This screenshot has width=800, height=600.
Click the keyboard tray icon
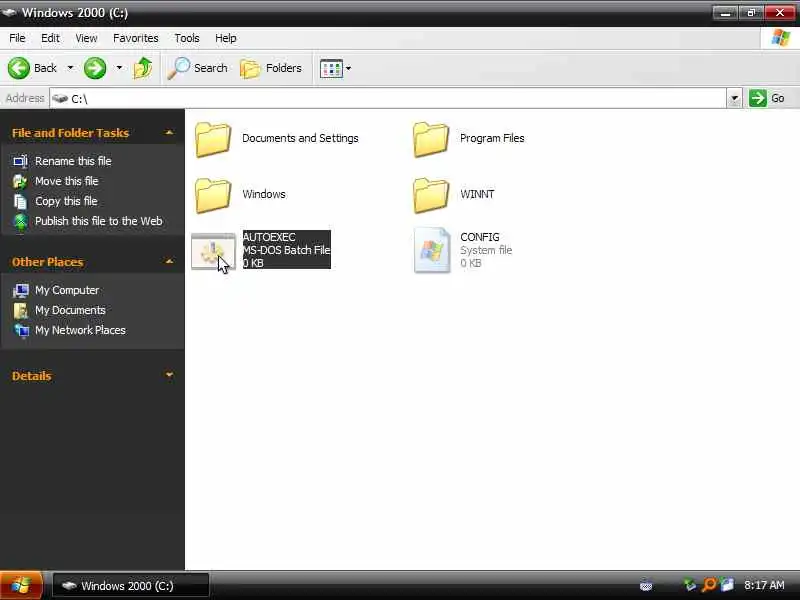point(646,585)
